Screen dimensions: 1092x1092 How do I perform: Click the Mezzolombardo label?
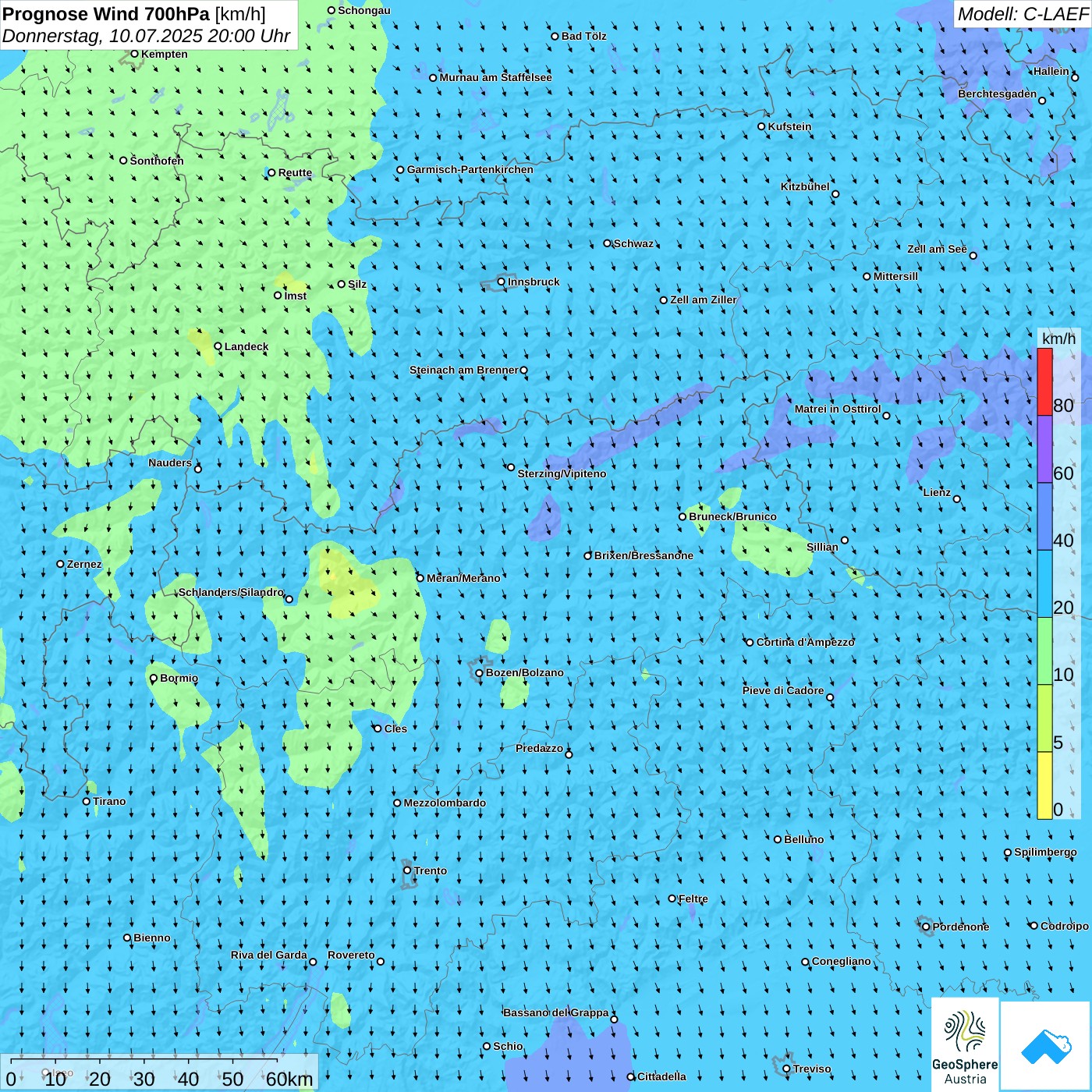point(445,803)
